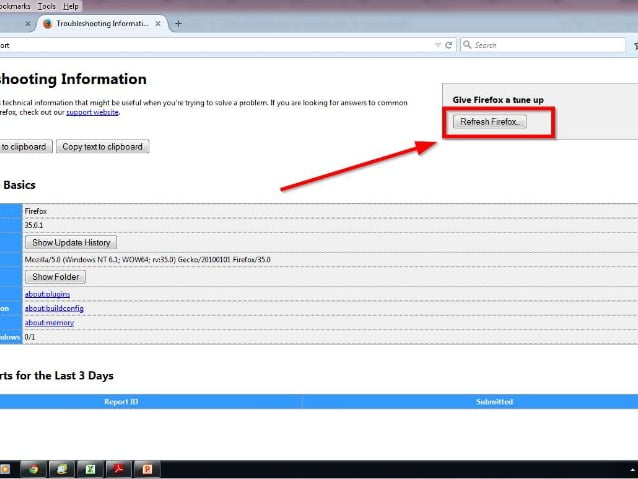This screenshot has width=638, height=479.
Task: Open Excel from the taskbar
Action: (90, 469)
